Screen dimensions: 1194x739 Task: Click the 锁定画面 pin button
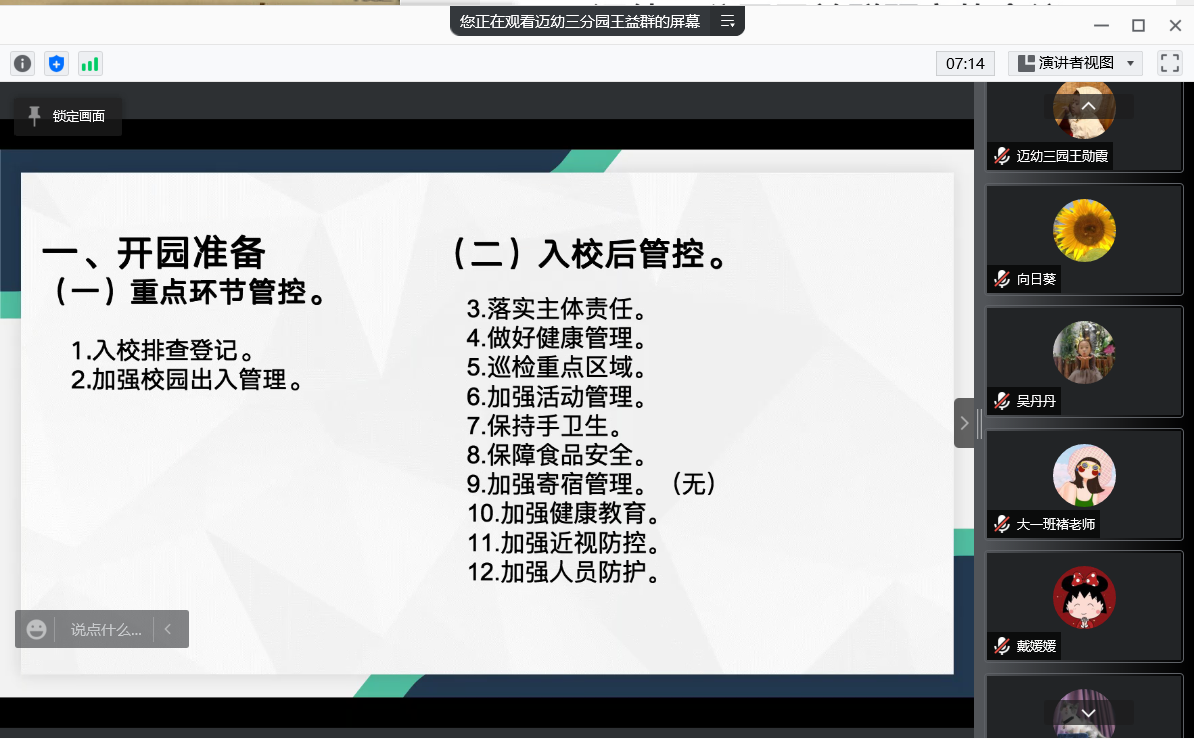[x=67, y=116]
